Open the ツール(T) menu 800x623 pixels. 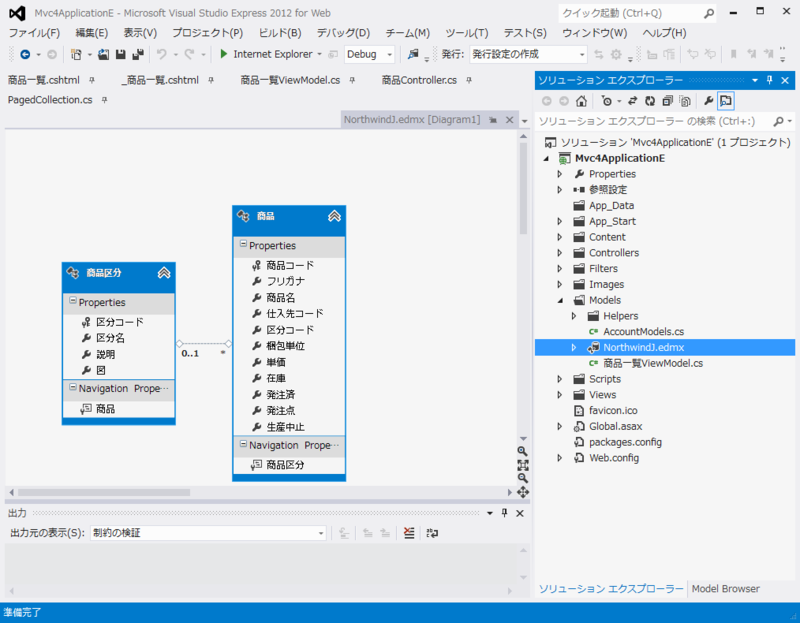pyautogui.click(x=466, y=33)
